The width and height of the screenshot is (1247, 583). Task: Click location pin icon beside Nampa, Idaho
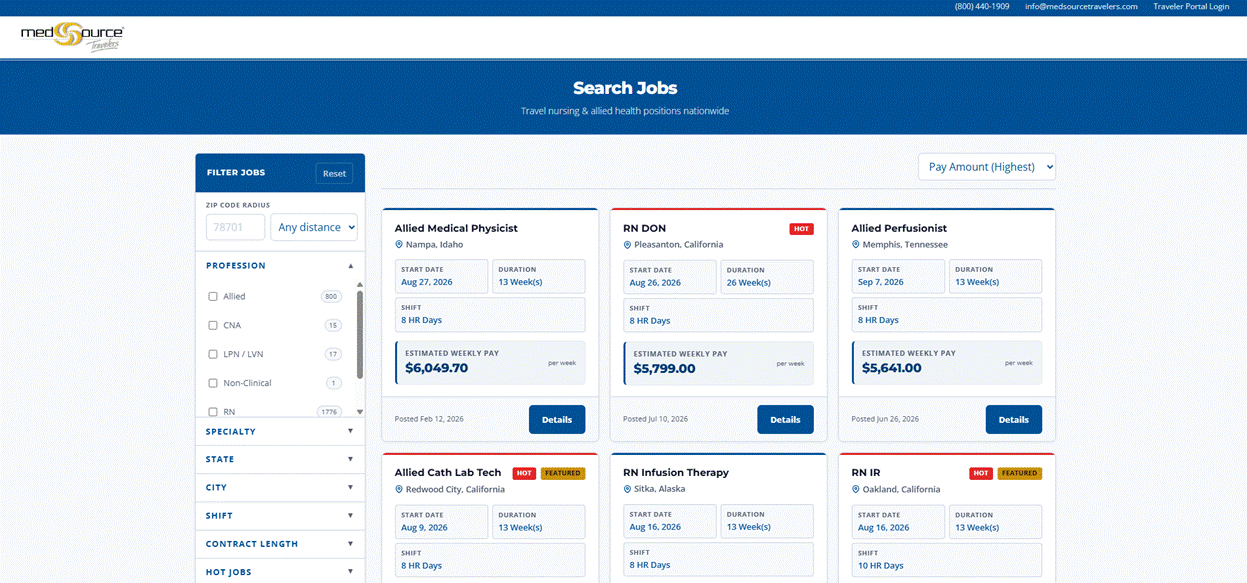[399, 245]
